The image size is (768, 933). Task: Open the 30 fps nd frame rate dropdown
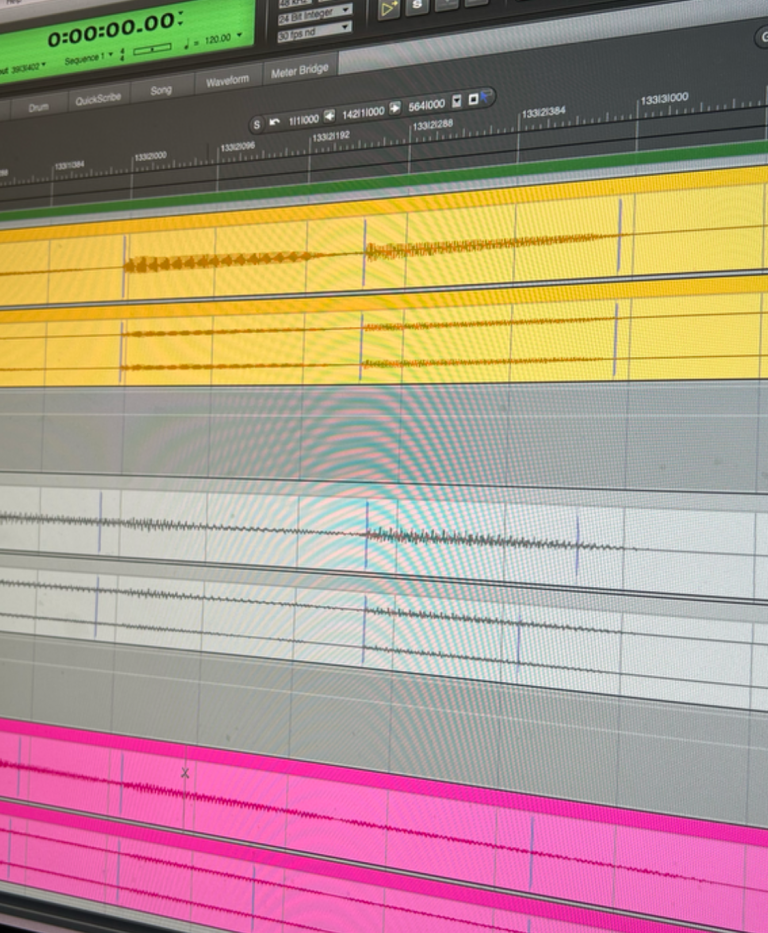point(313,29)
